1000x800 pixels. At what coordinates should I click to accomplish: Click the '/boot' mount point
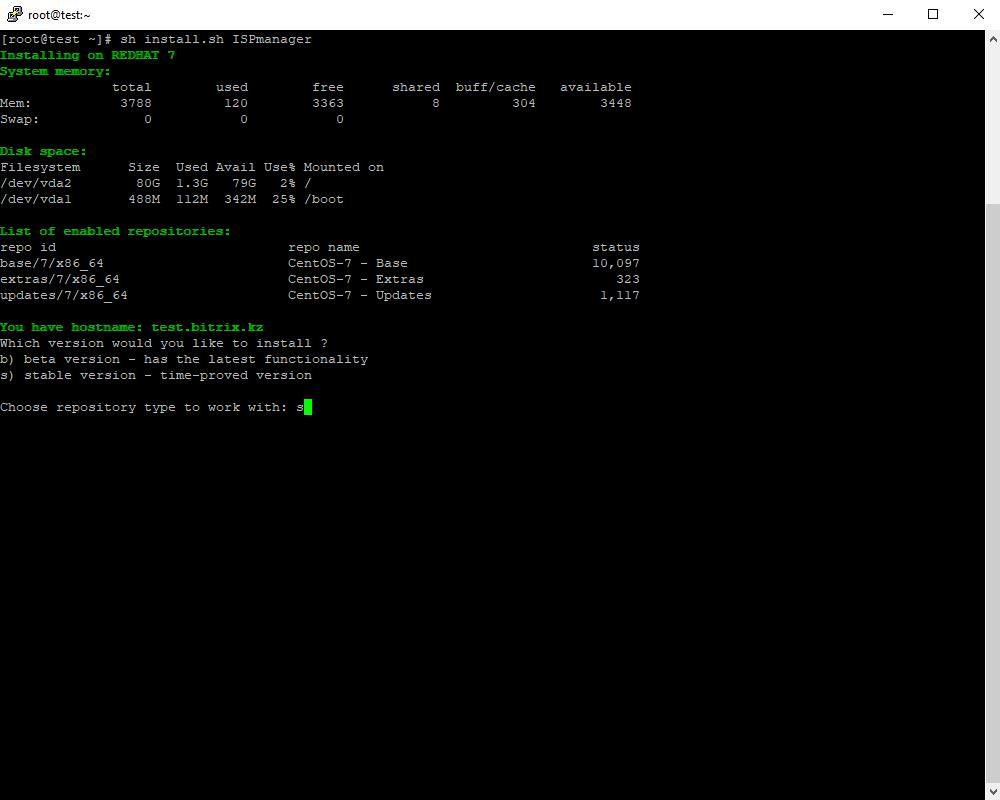coord(324,199)
